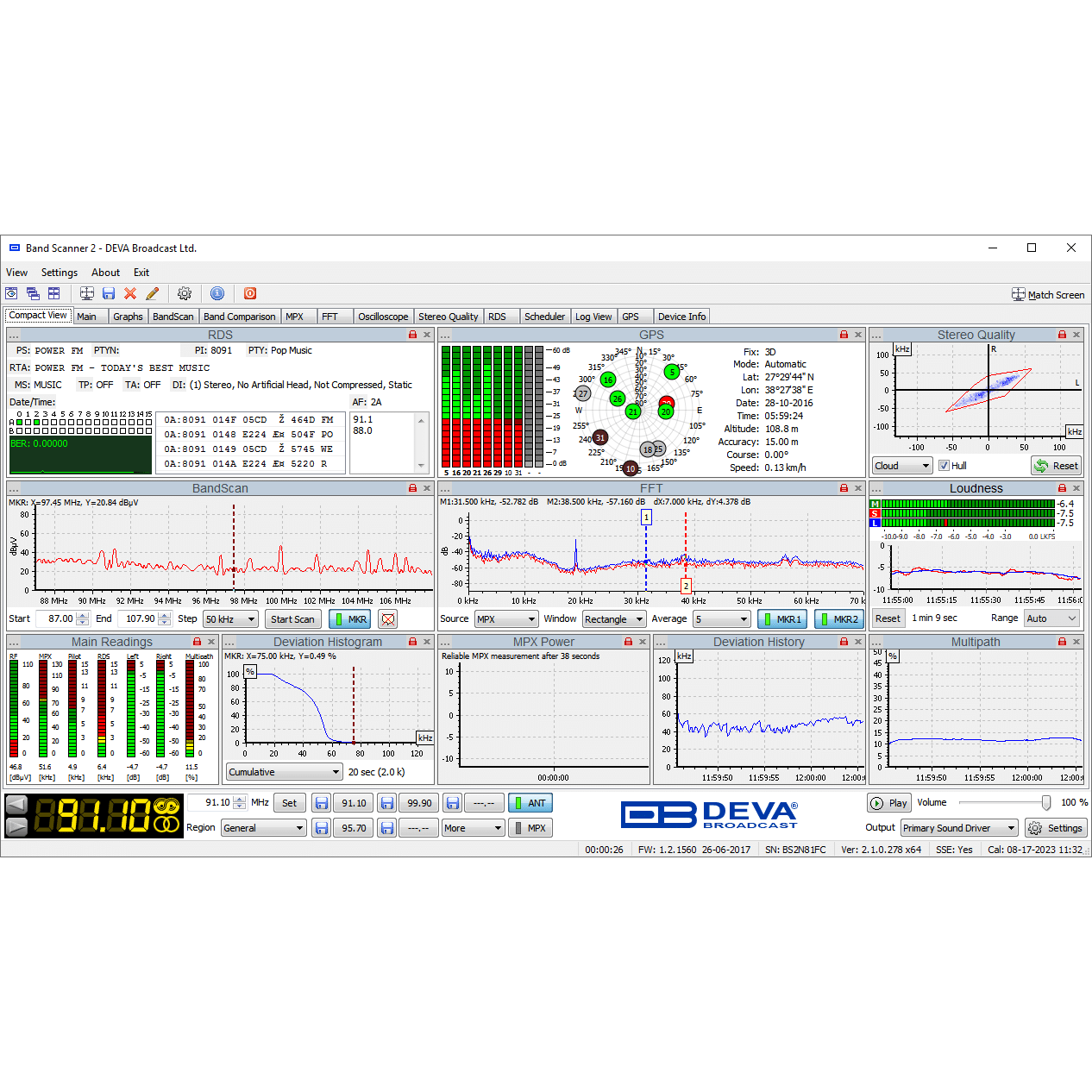The image size is (1092, 1092).
Task: Open the Region dropdown set to General
Action: coord(264,828)
